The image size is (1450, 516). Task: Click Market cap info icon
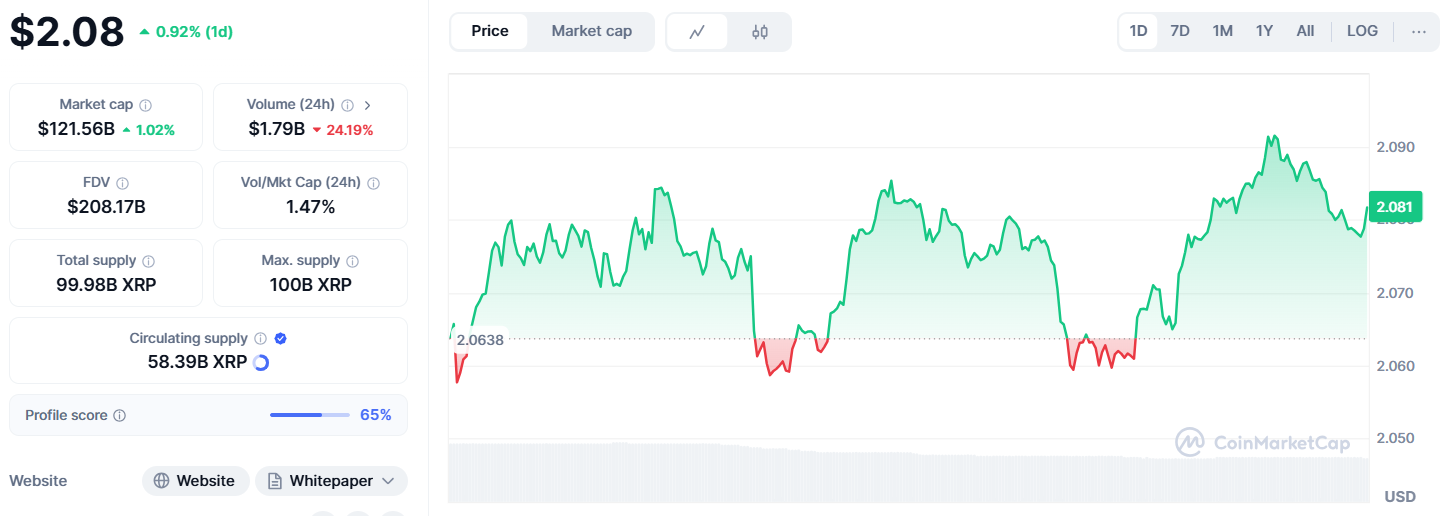[146, 105]
